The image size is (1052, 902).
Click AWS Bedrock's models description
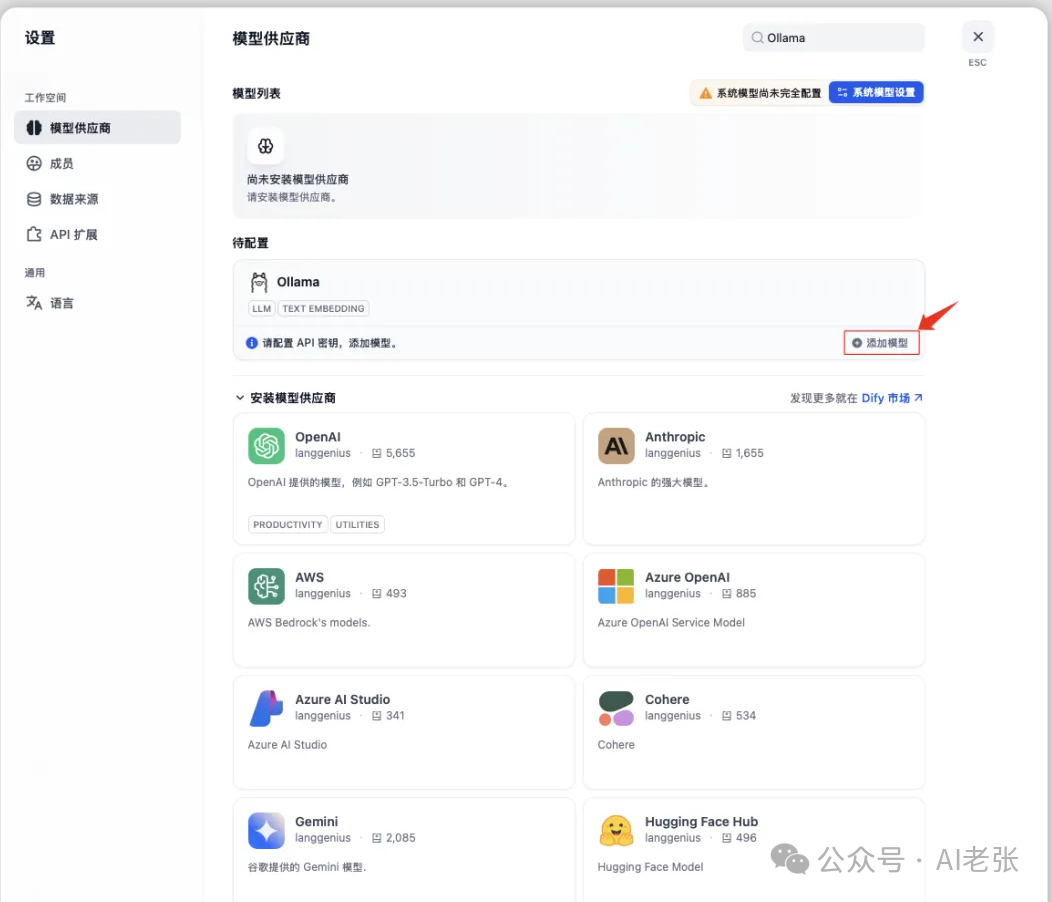point(309,623)
